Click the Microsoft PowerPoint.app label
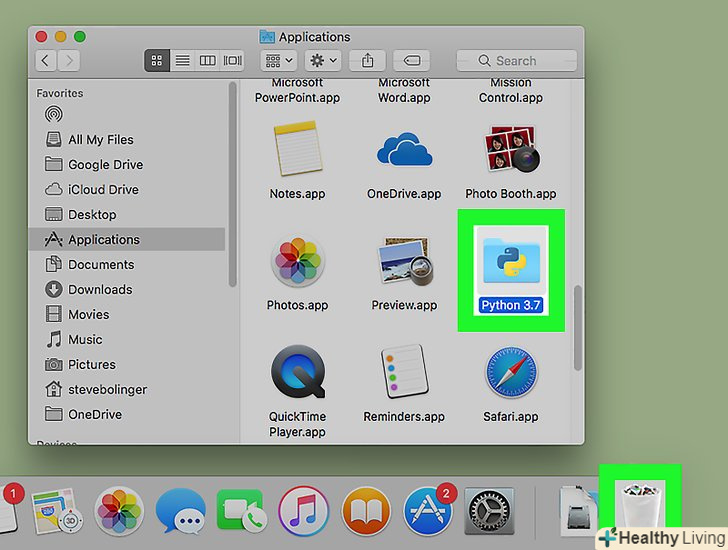The height and width of the screenshot is (550, 728). [298, 91]
